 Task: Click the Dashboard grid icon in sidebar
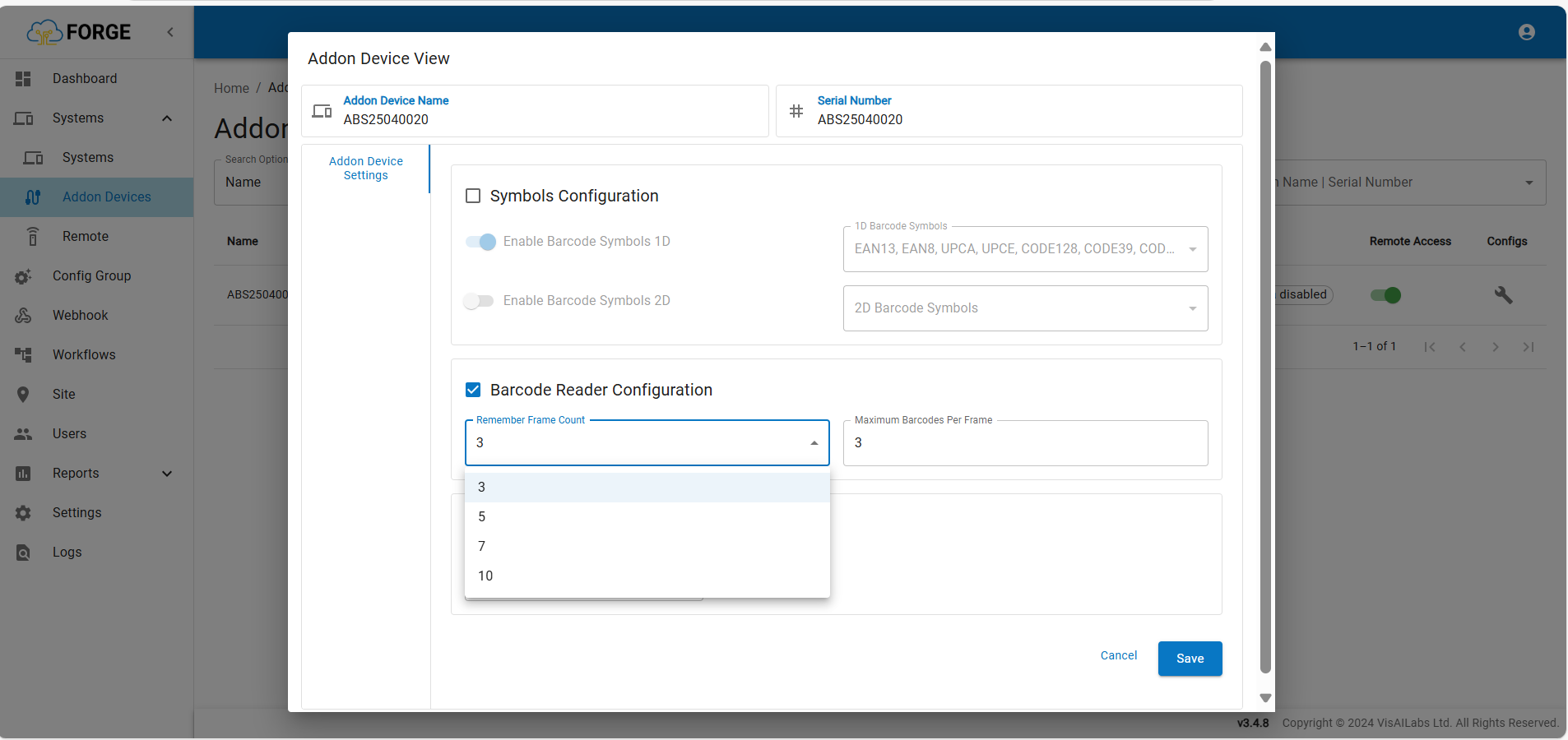tap(23, 79)
